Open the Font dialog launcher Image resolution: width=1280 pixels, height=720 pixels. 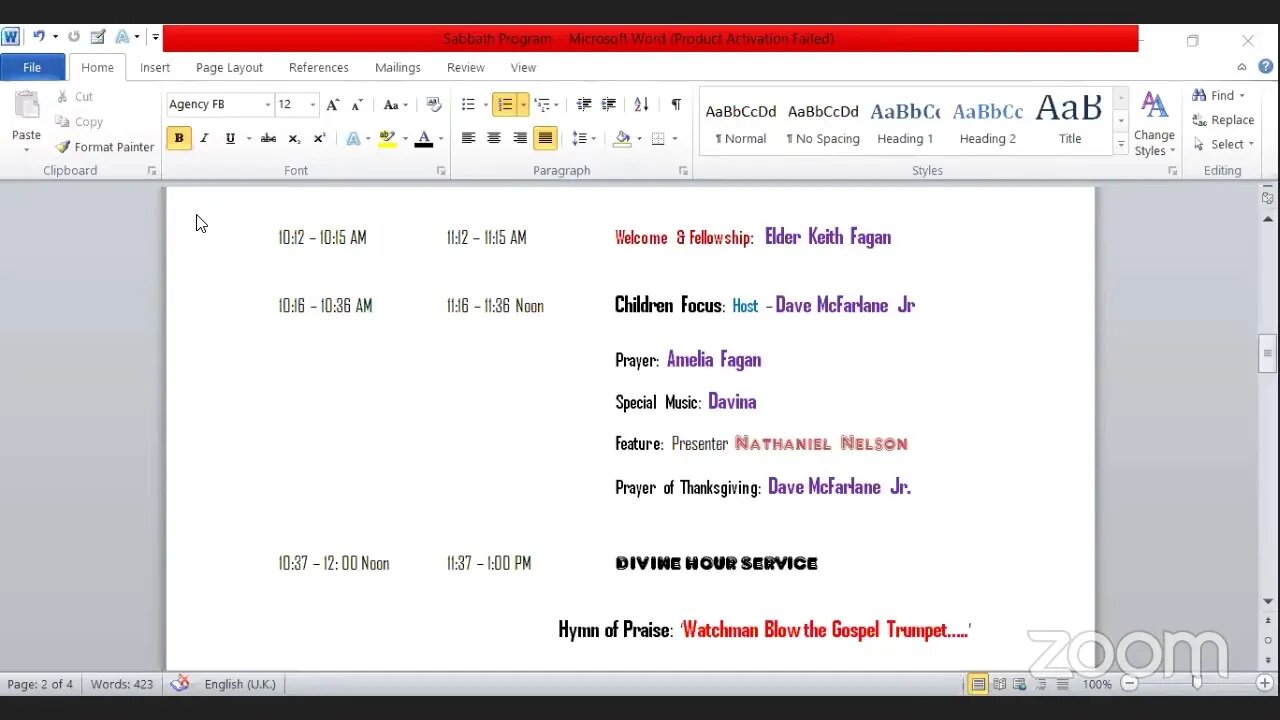click(x=441, y=171)
